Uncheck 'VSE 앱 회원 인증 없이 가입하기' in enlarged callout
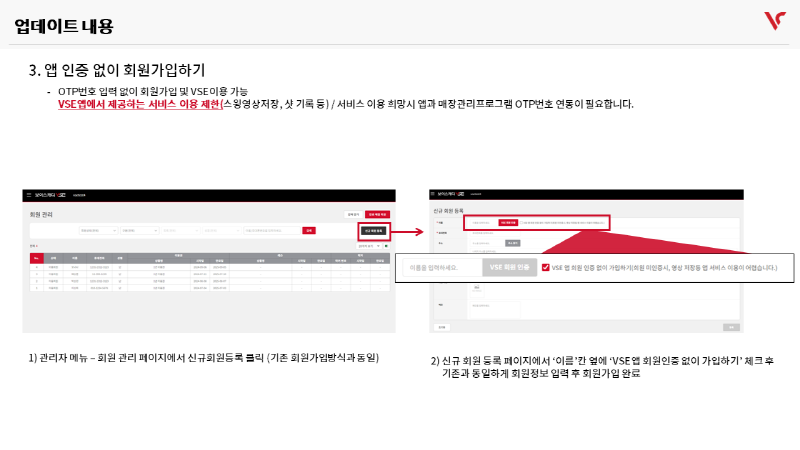This screenshot has height=450, width=800. (545, 267)
